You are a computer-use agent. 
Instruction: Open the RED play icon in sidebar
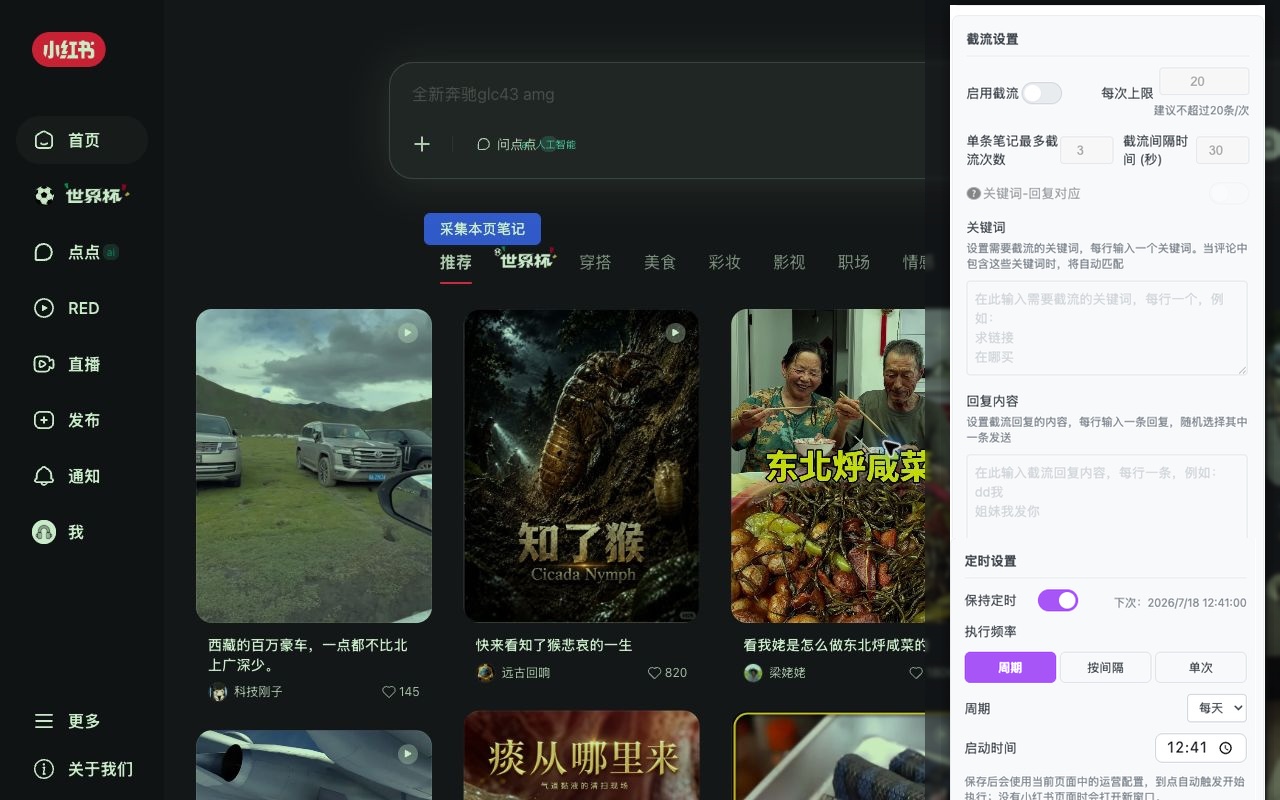[x=44, y=308]
